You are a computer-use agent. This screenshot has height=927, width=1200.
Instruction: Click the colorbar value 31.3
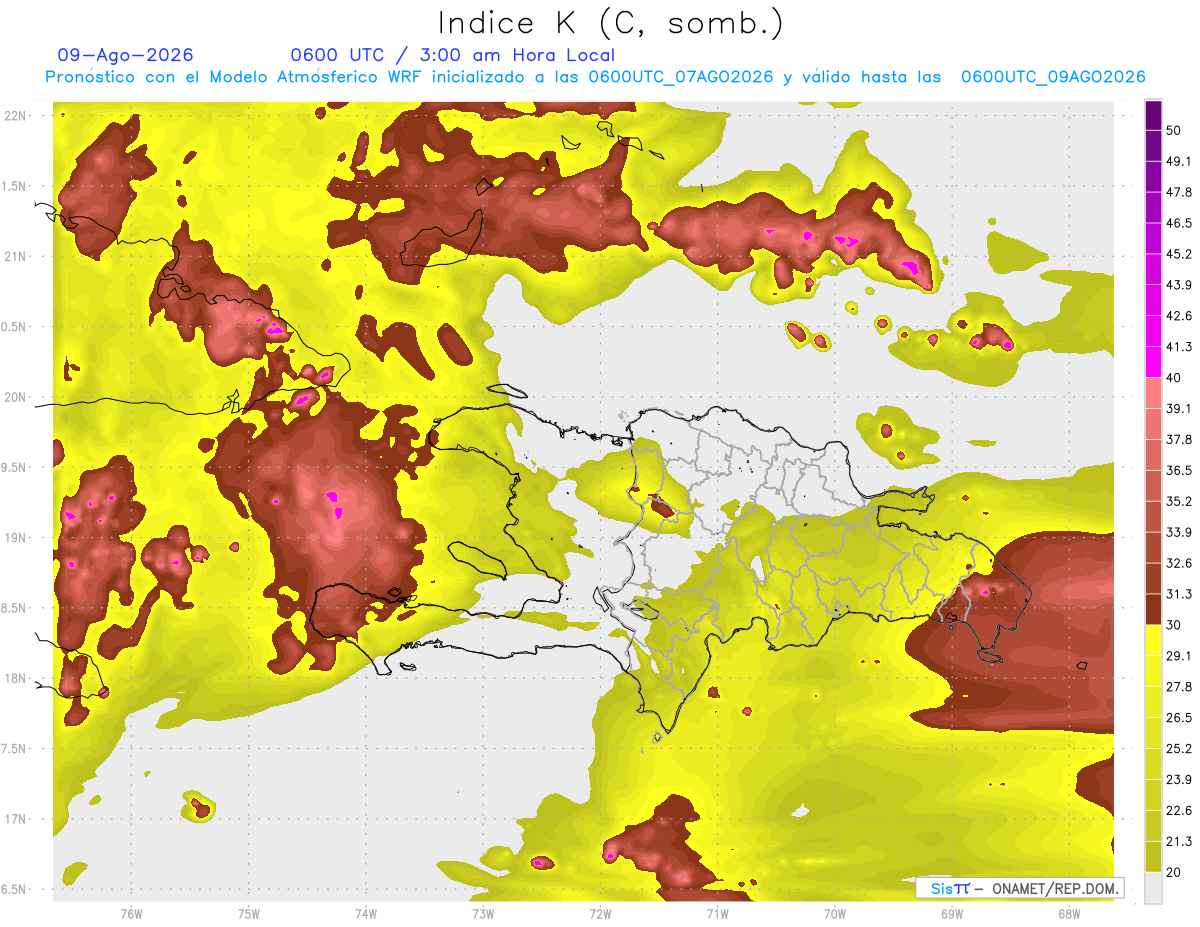(x=1179, y=594)
